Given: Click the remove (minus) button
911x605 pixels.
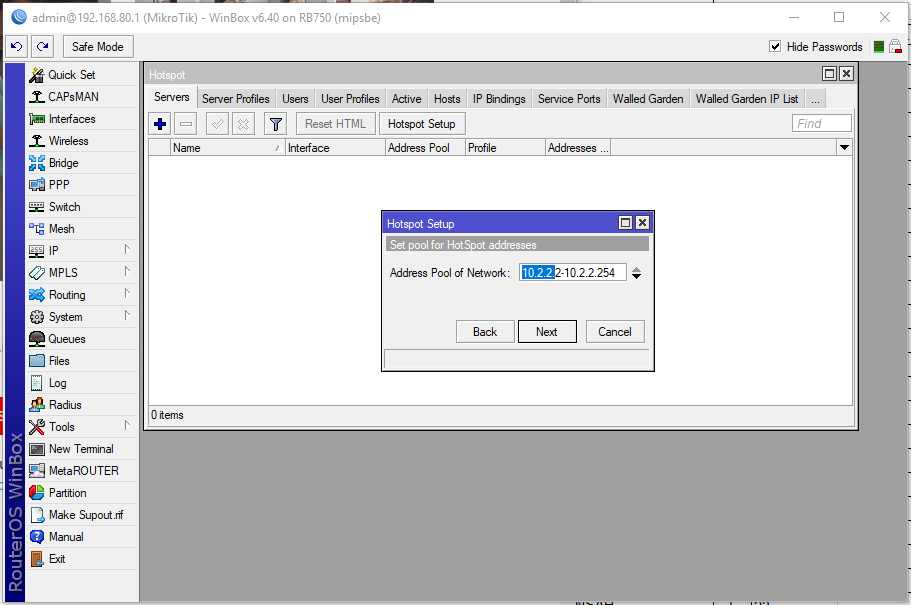Looking at the screenshot, I should (x=186, y=124).
